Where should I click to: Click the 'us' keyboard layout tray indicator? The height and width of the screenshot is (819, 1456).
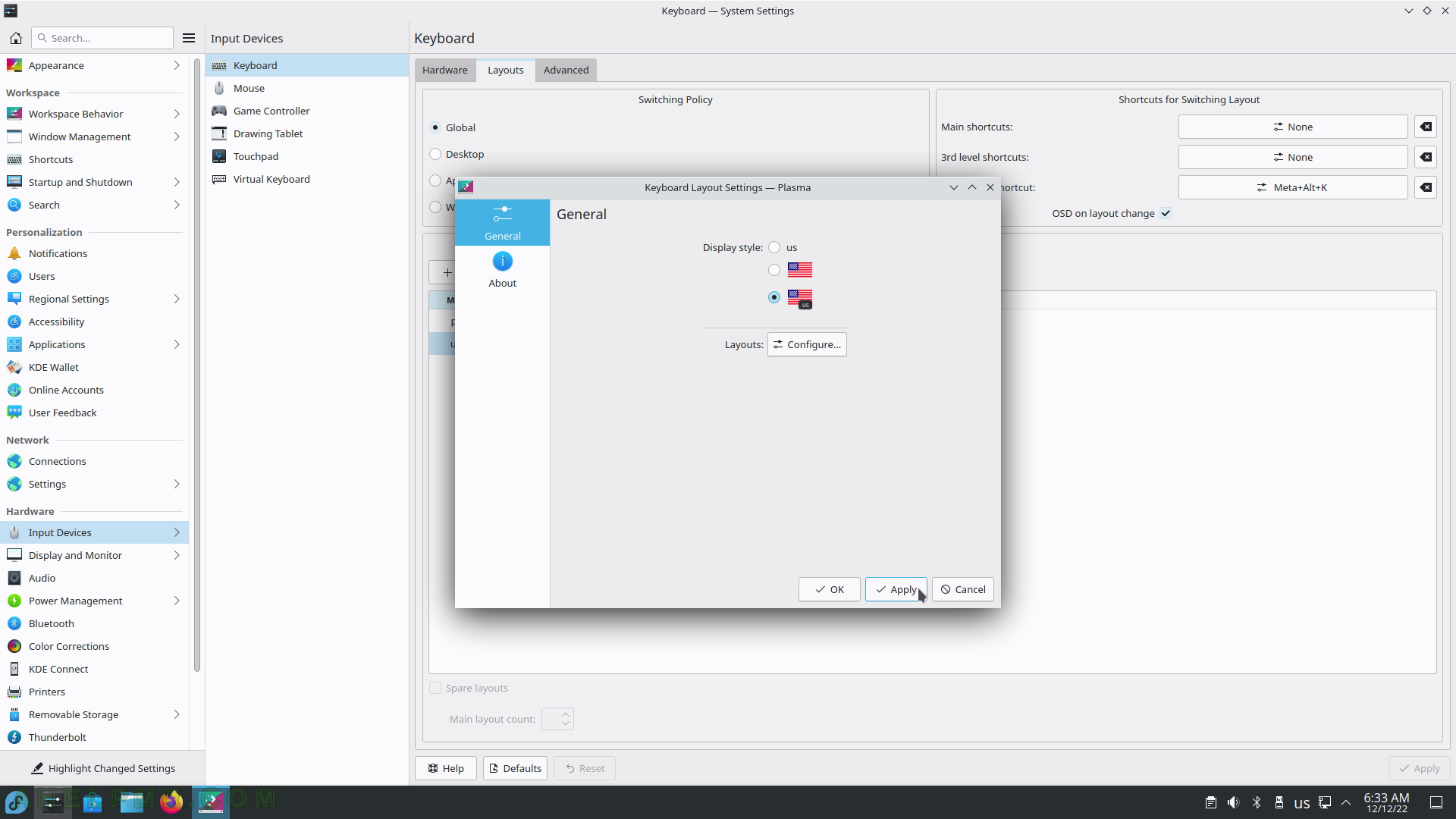[x=1302, y=803]
